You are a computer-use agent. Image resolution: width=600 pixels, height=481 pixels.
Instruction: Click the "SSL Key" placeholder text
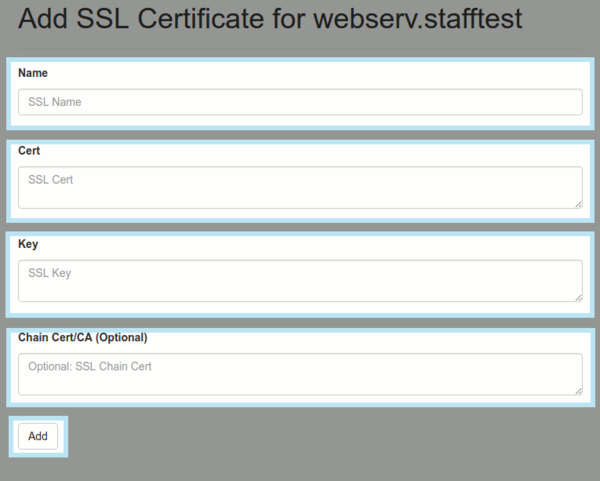coord(50,273)
